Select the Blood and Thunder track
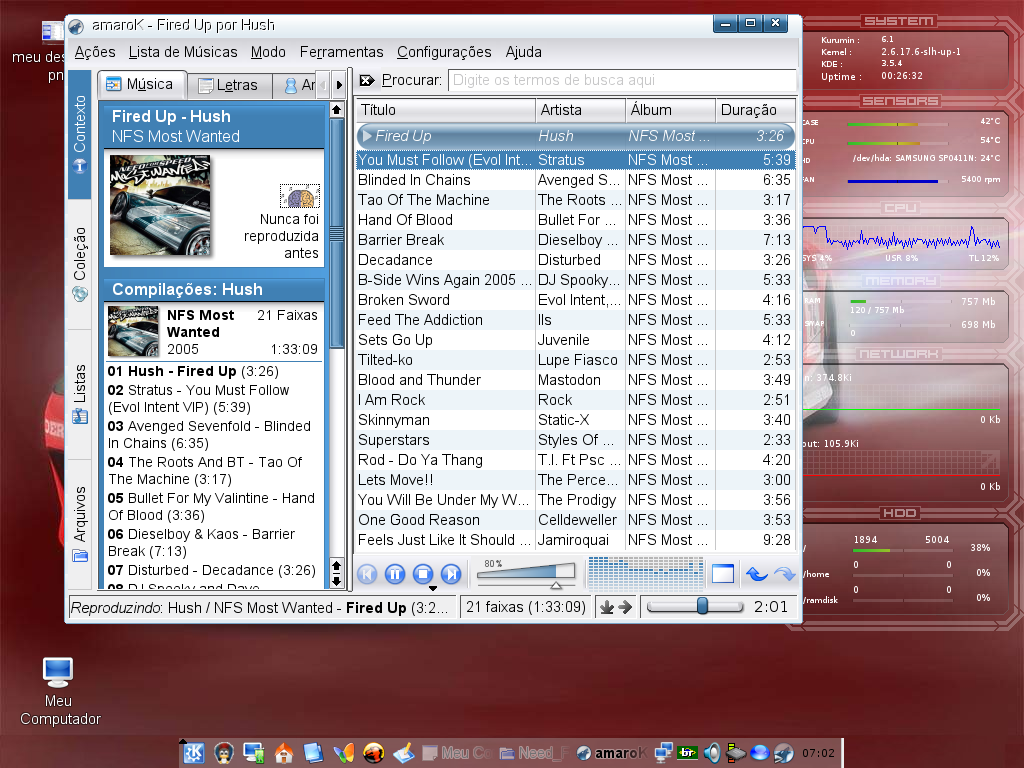This screenshot has height=768, width=1024. (x=575, y=380)
